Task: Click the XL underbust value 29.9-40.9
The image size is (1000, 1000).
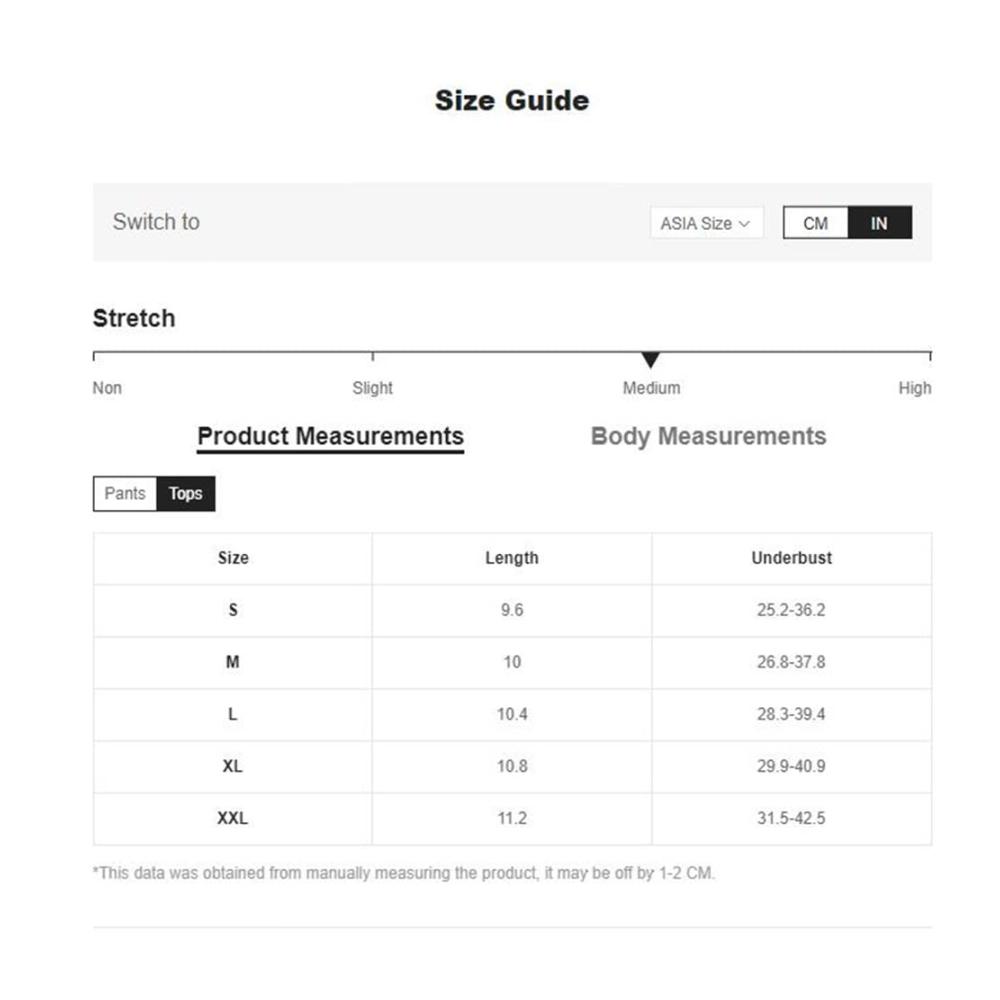Action: pyautogui.click(x=791, y=766)
